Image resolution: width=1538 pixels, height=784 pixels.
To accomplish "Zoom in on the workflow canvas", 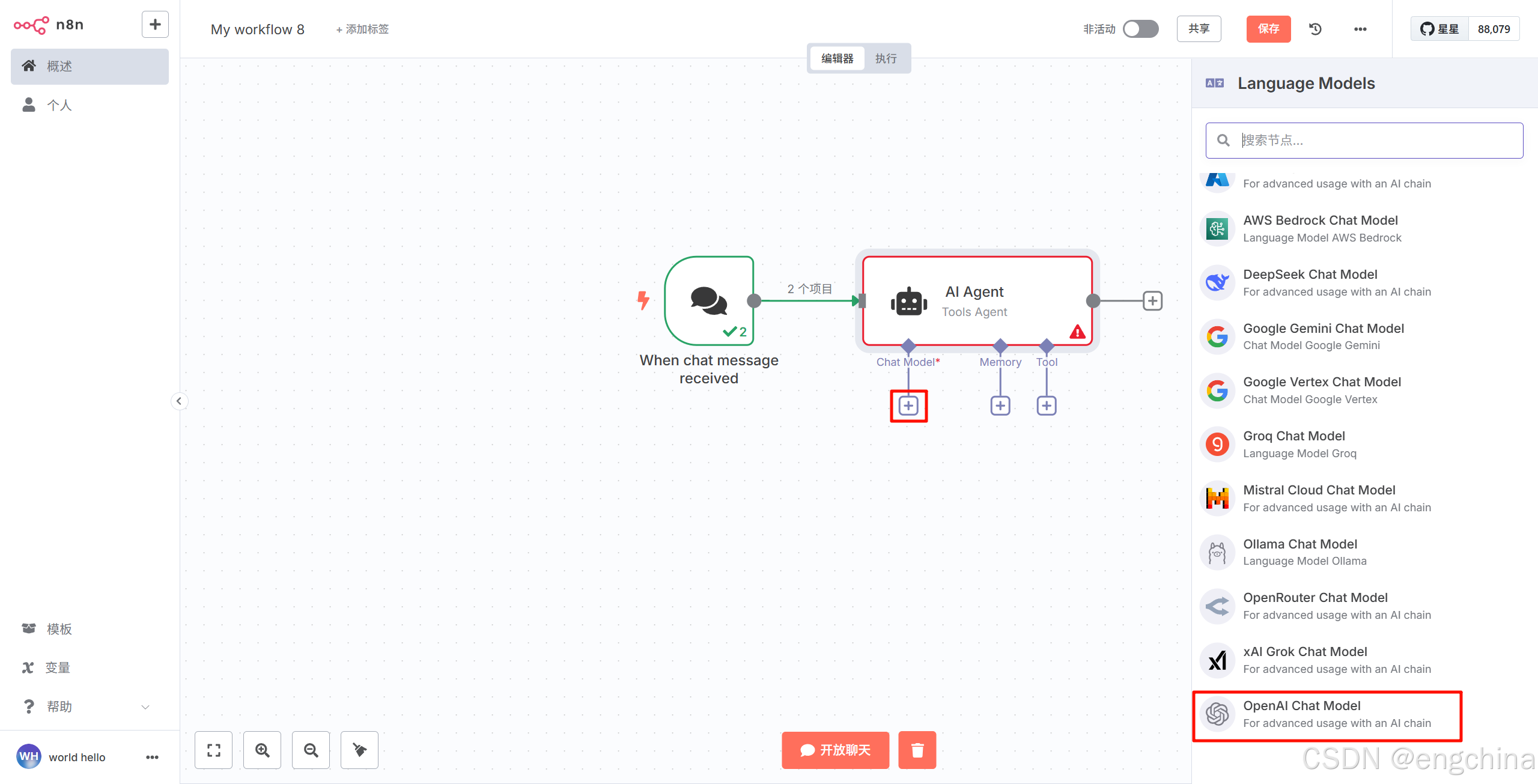I will (262, 750).
